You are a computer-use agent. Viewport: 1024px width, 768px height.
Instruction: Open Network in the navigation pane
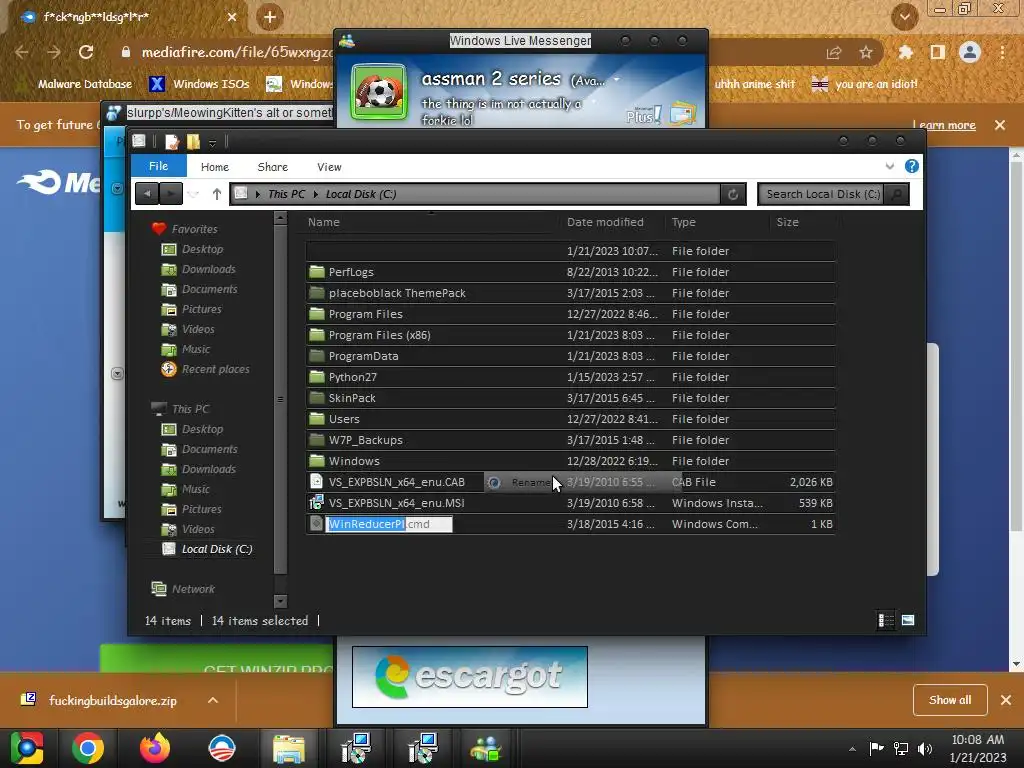point(193,589)
